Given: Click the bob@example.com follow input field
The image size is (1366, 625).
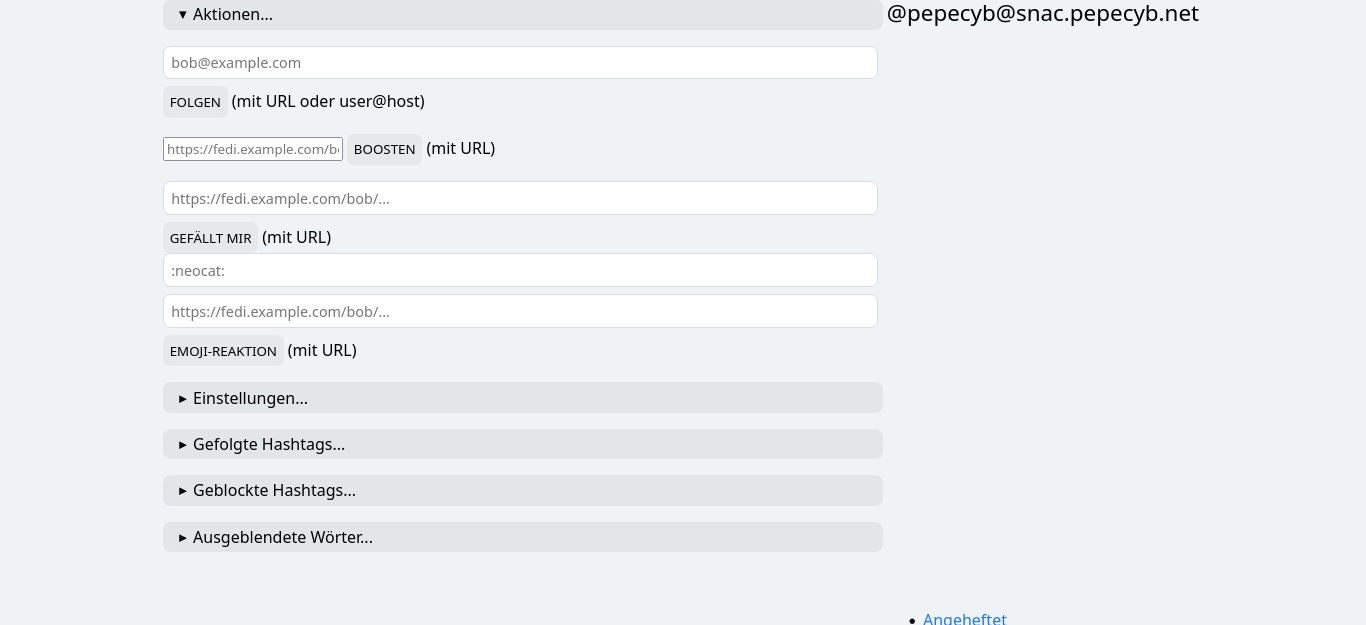Looking at the screenshot, I should (520, 62).
